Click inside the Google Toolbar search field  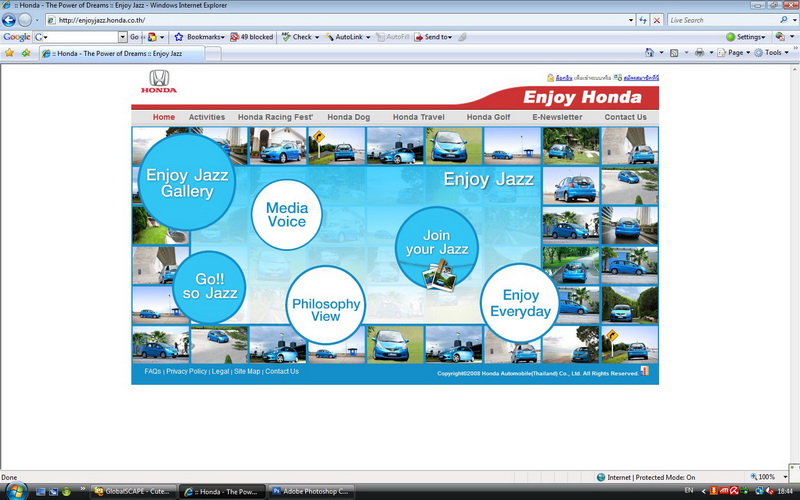tap(81, 37)
